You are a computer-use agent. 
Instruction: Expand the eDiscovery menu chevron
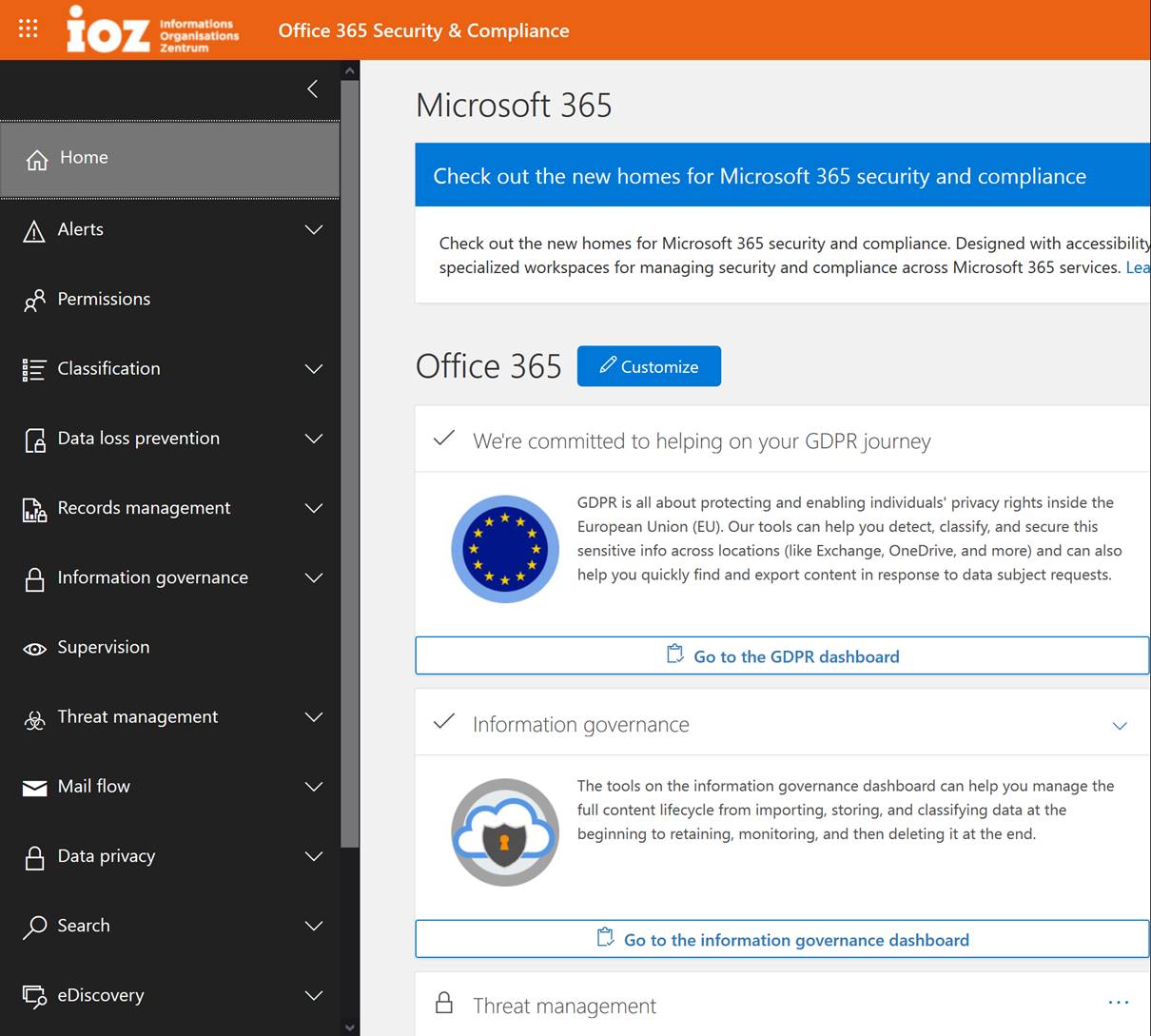314,995
